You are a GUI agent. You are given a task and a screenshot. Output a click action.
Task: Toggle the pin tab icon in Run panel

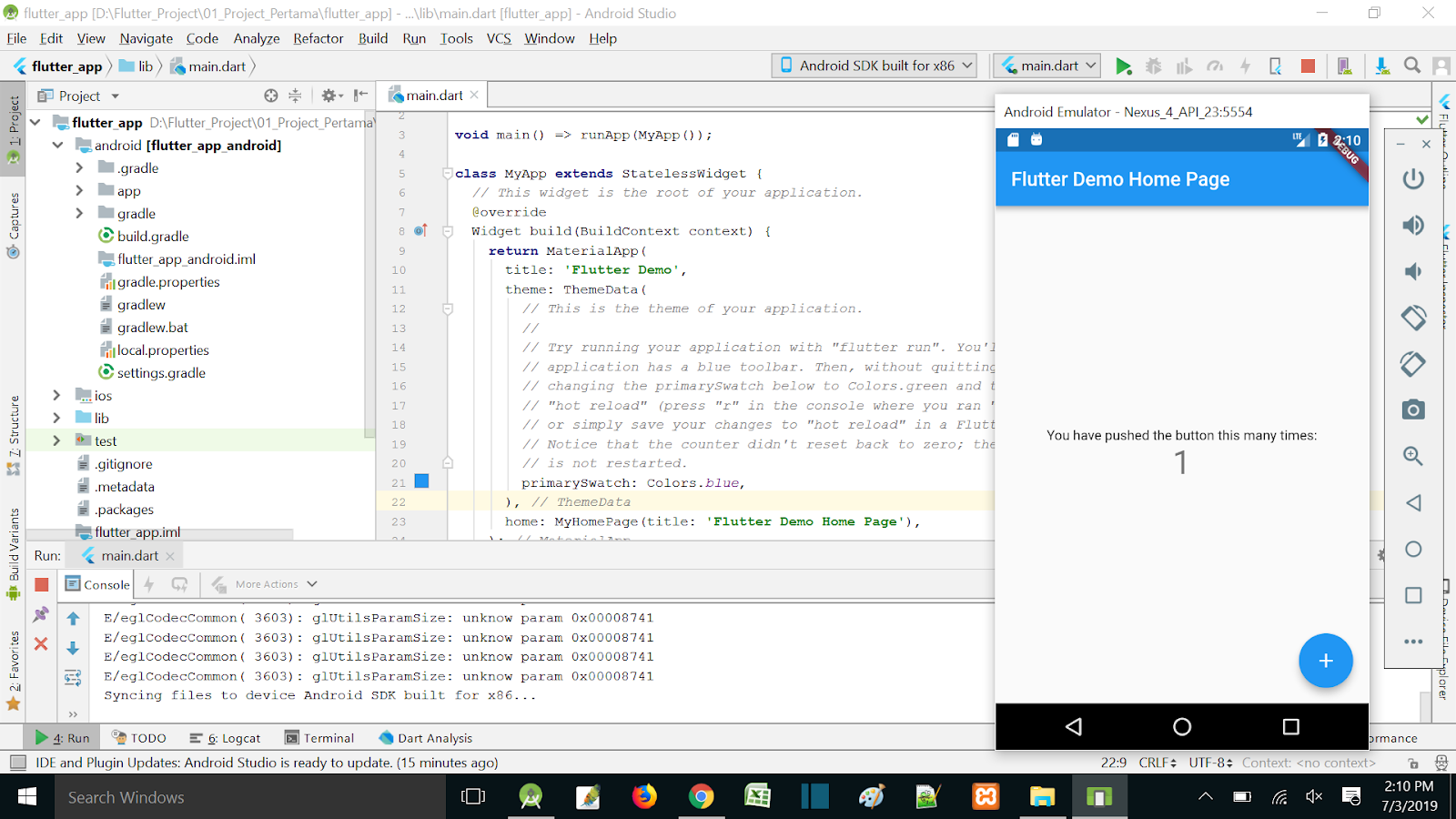point(41,615)
